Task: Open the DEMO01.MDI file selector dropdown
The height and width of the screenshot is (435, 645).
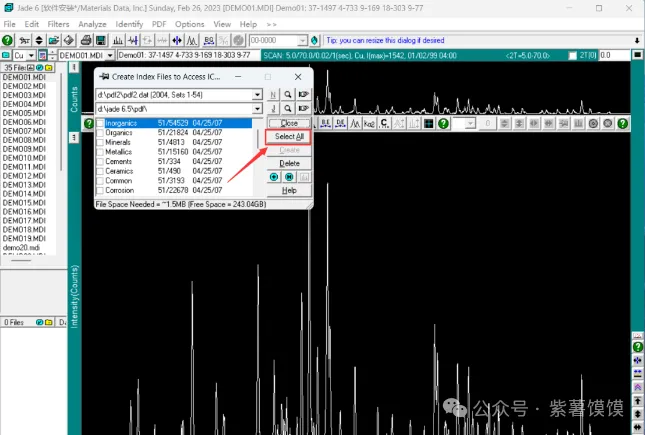Action: (110, 56)
